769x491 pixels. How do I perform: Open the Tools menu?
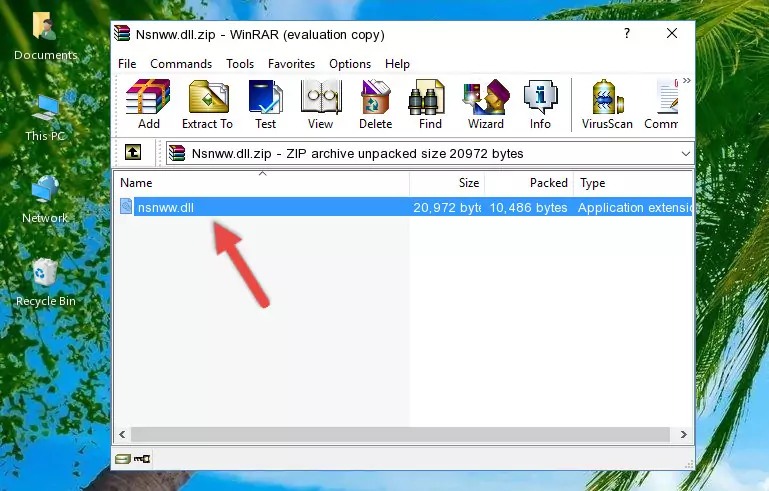tap(240, 64)
